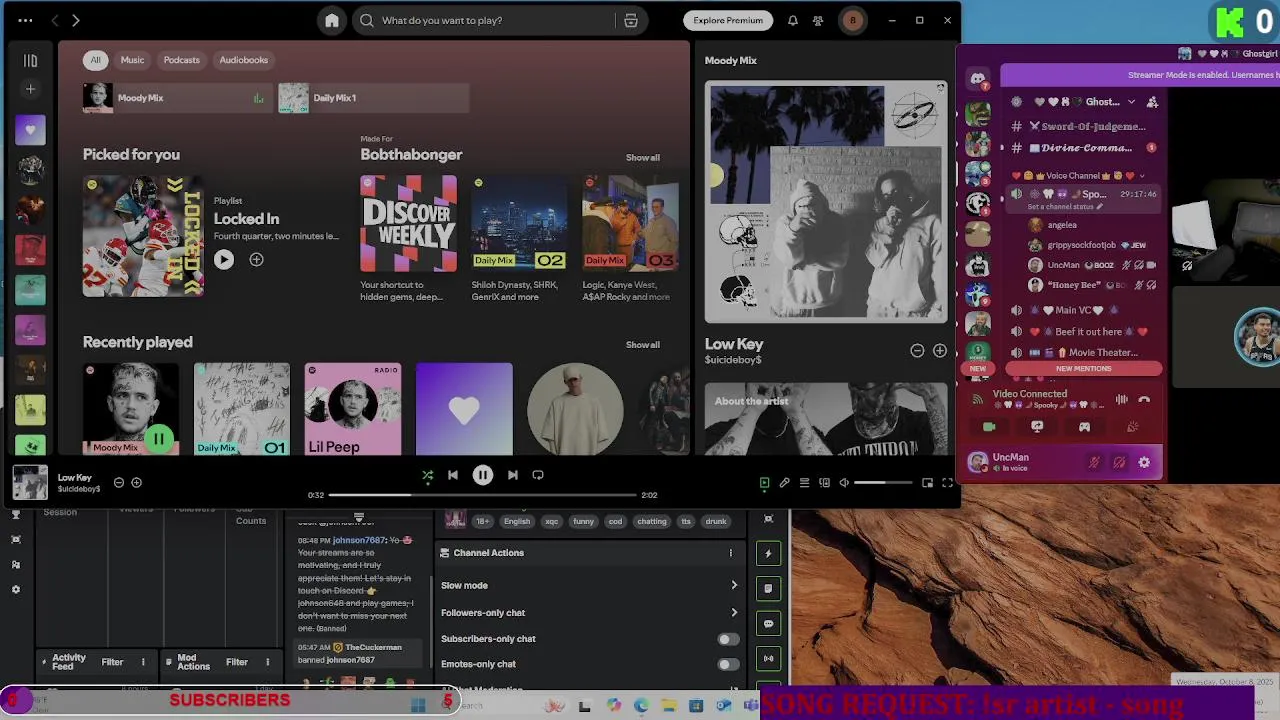
Task: Toggle repeat in Spotify player
Action: click(x=538, y=475)
